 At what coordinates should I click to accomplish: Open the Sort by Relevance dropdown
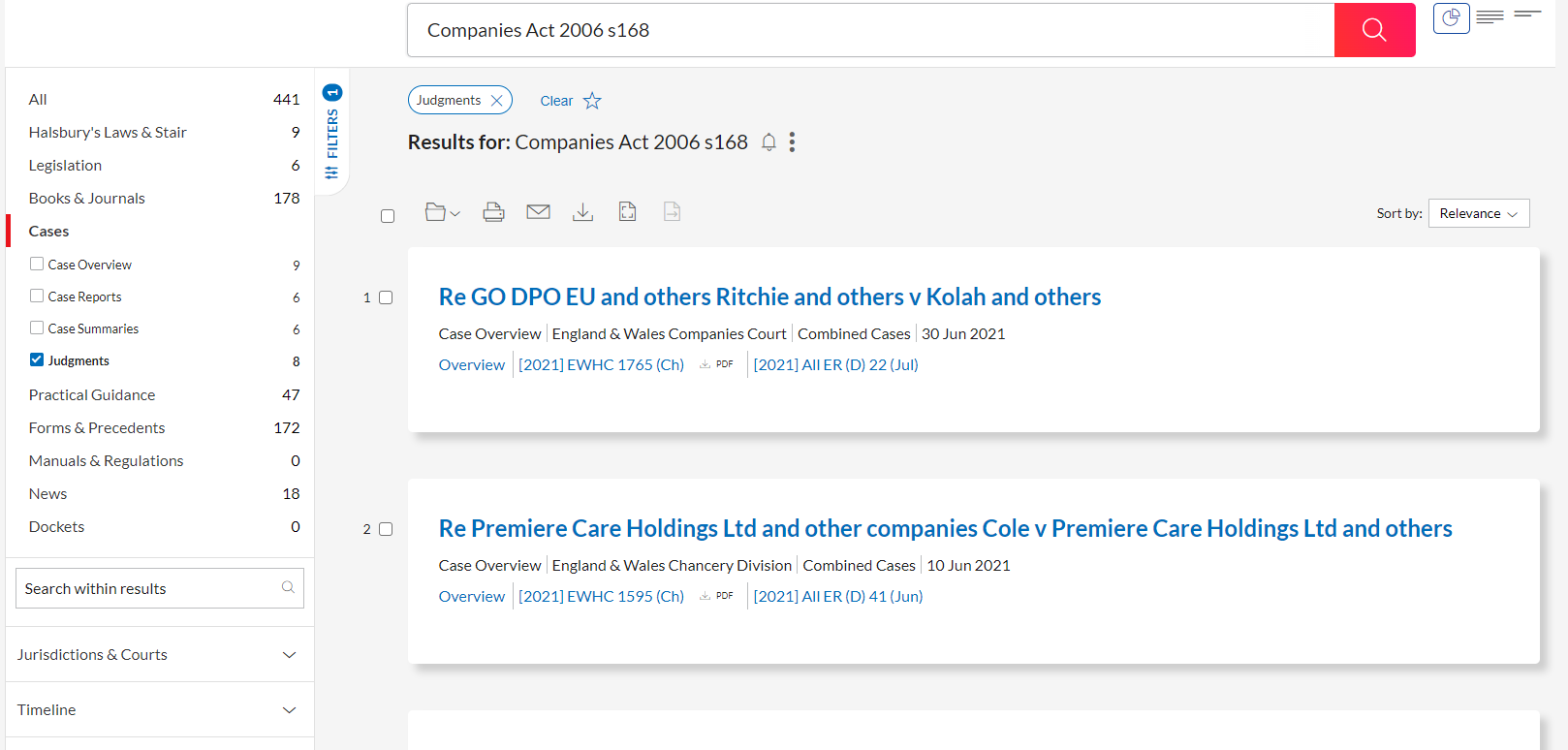coord(1478,213)
